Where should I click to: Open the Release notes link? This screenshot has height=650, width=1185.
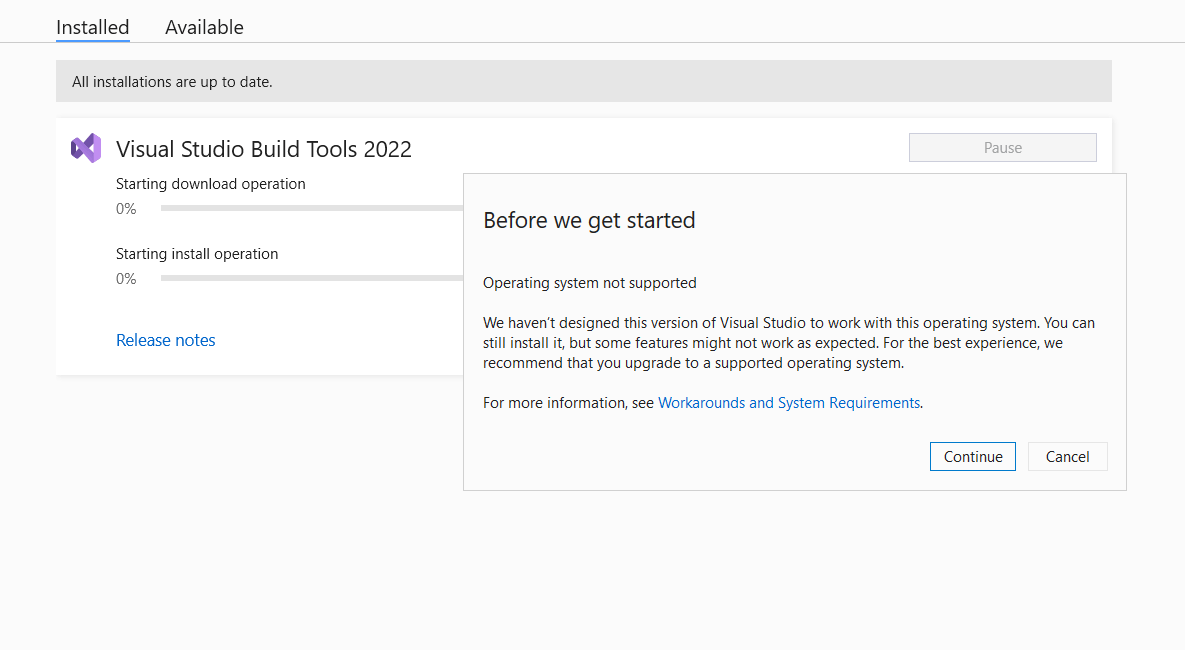click(166, 340)
